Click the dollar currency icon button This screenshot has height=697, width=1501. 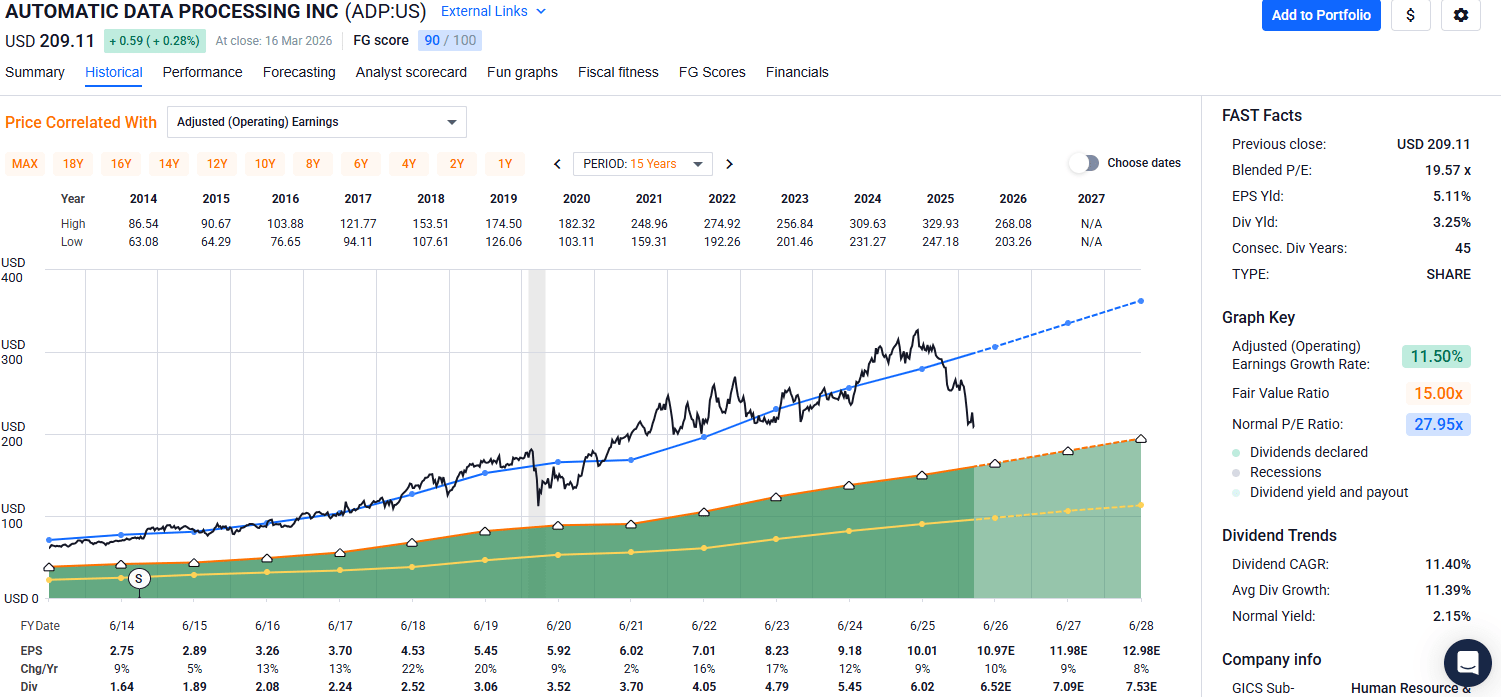[x=1410, y=15]
